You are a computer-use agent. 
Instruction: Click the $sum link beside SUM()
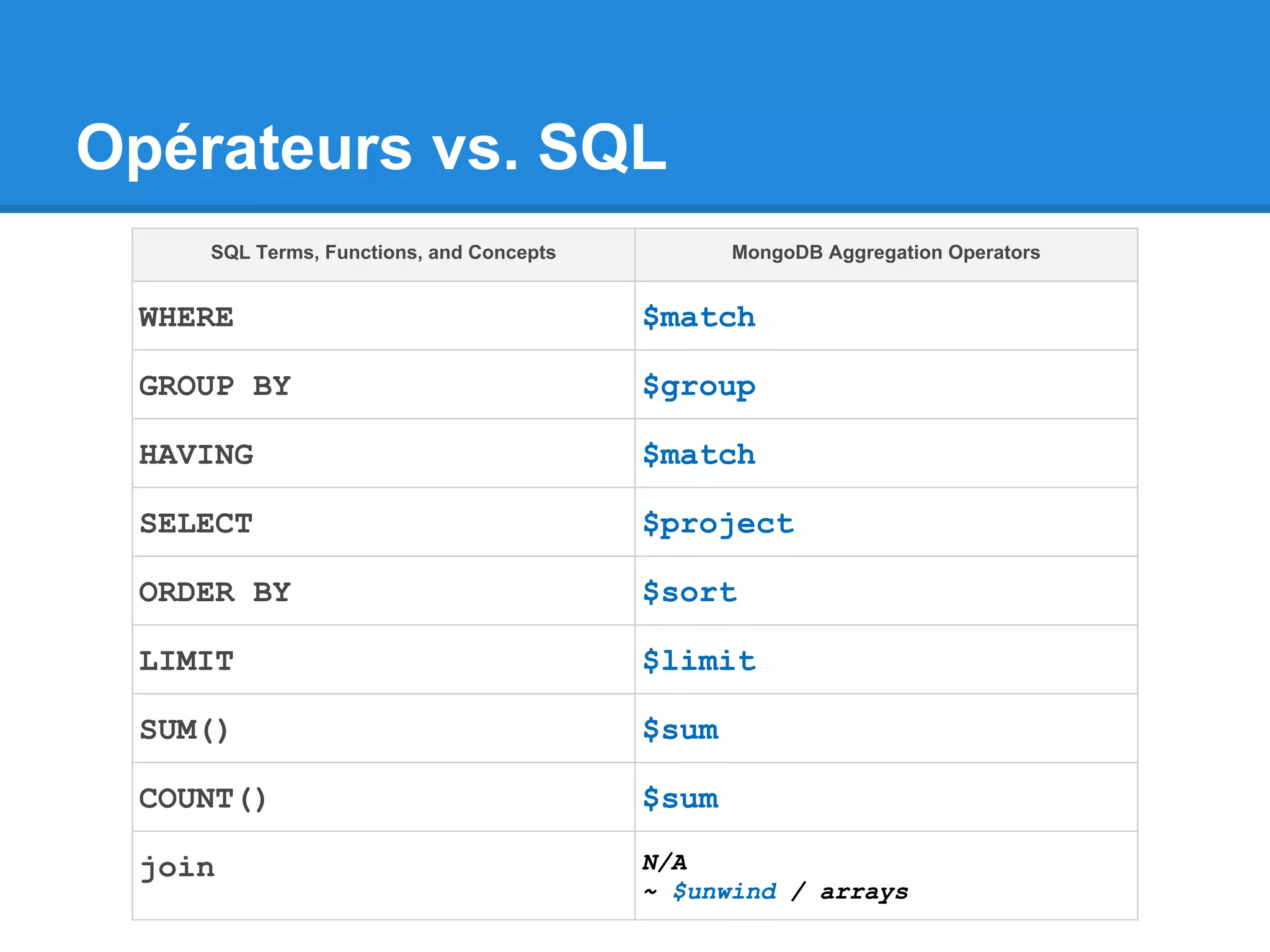(680, 730)
